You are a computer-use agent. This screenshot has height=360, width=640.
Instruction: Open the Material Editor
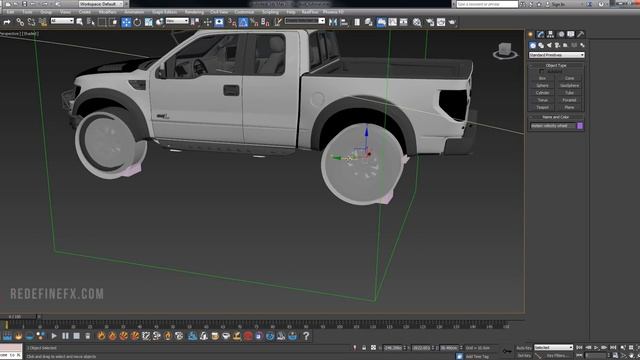pos(417,22)
